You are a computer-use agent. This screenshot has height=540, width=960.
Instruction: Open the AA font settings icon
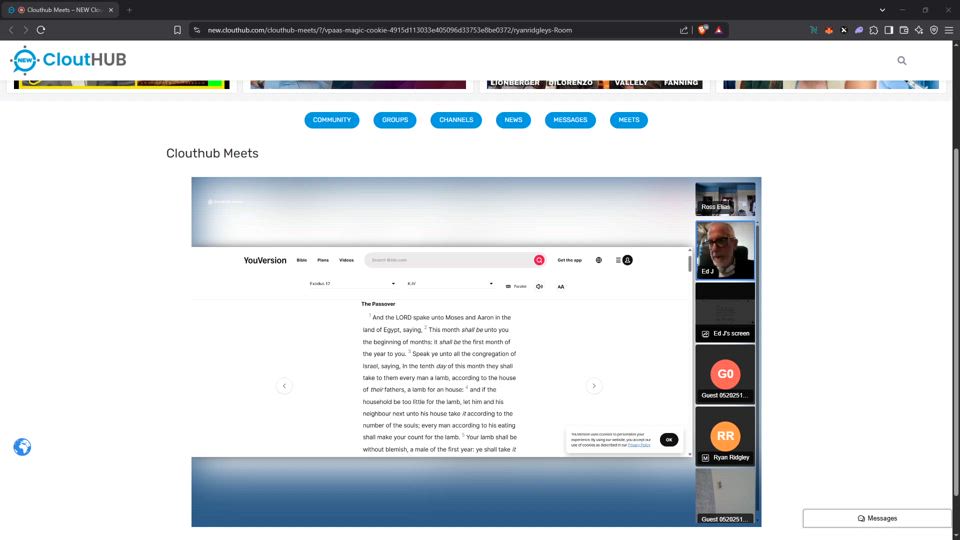(561, 286)
